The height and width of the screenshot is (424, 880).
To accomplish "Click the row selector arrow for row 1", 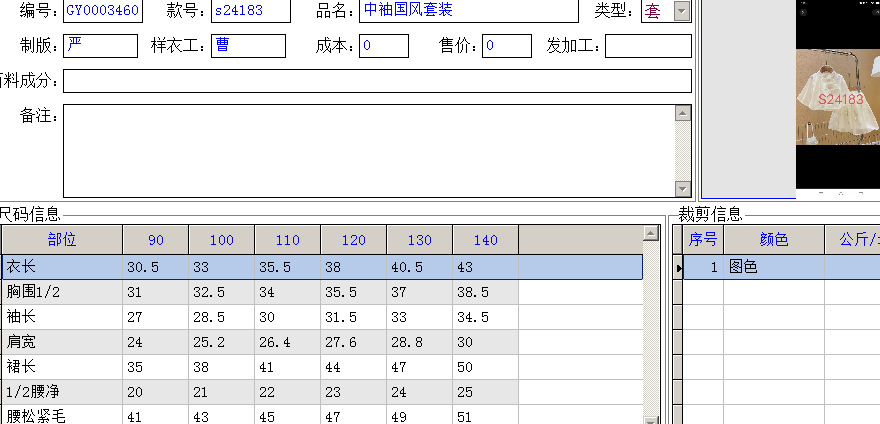I will tap(678, 268).
